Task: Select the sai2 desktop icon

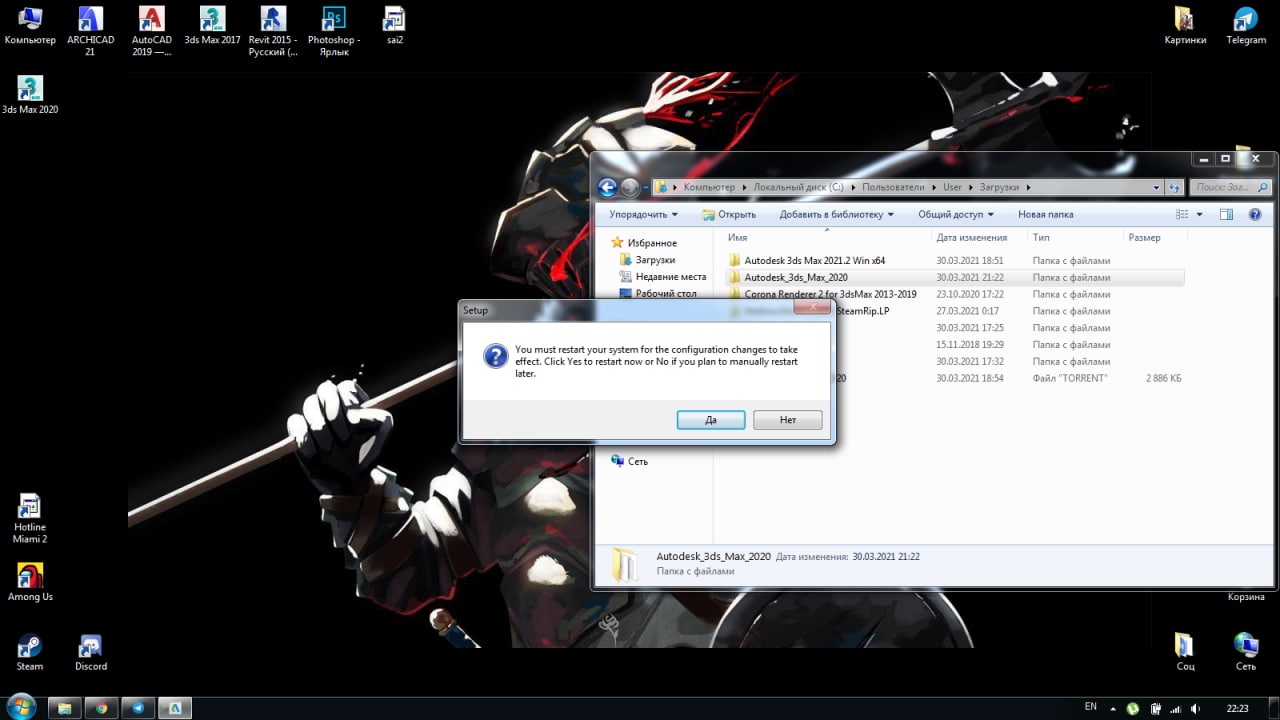Action: pos(394,26)
